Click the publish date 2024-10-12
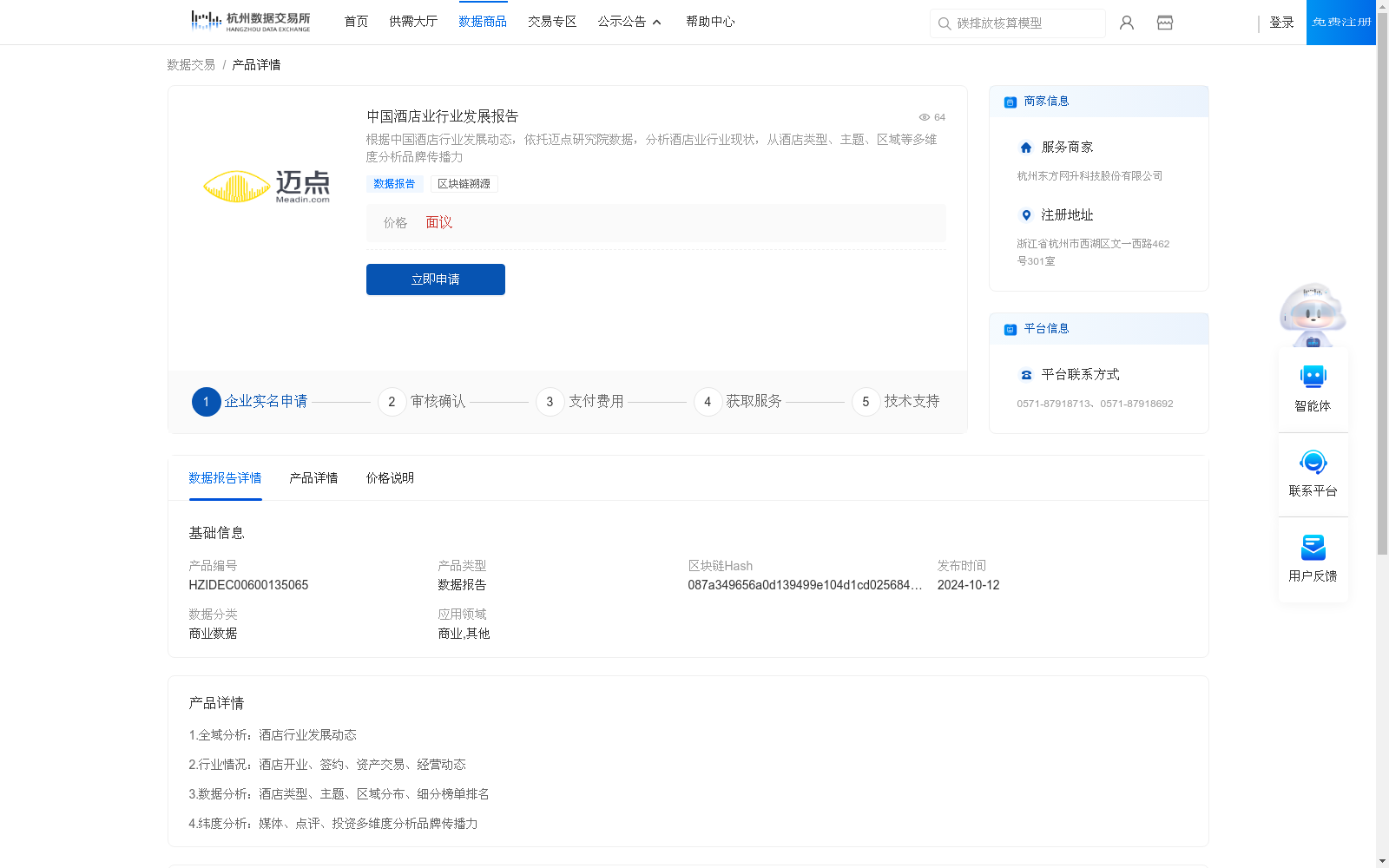This screenshot has width=1389, height=868. click(968, 585)
